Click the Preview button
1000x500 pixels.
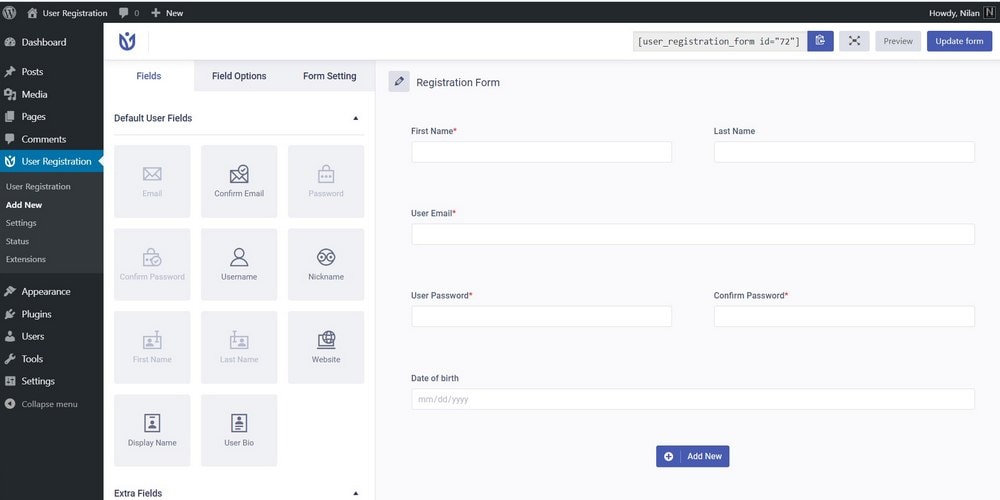pos(898,41)
